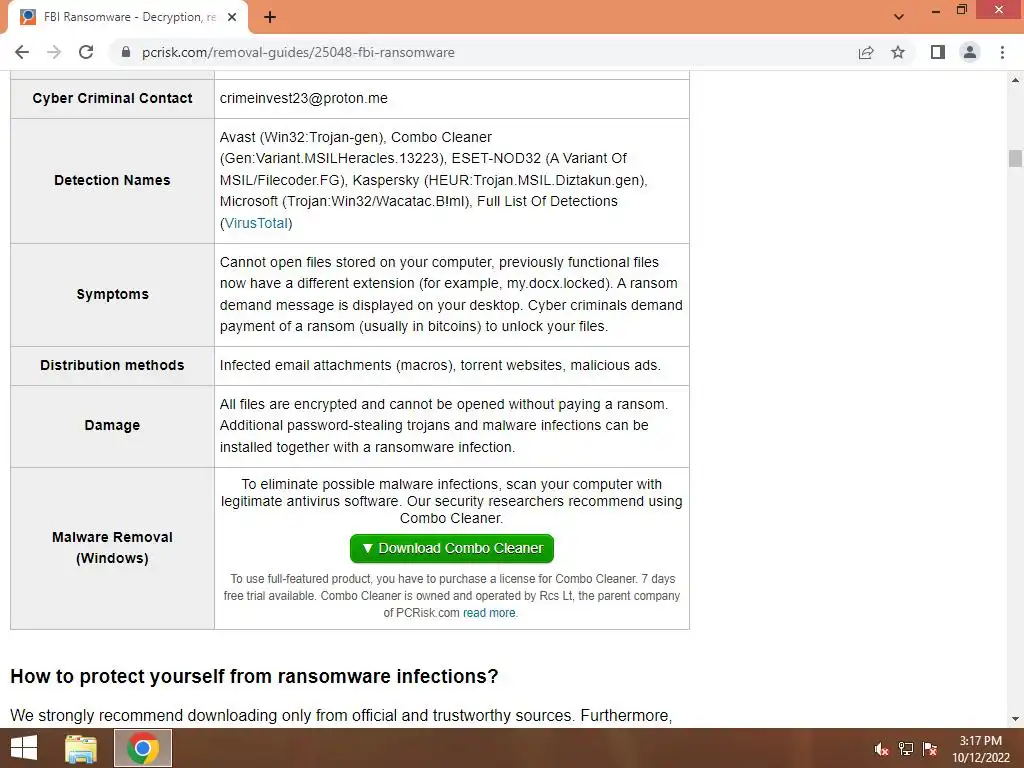Click the scrollbar down arrow
The height and width of the screenshot is (768, 1024).
pos(1015,719)
